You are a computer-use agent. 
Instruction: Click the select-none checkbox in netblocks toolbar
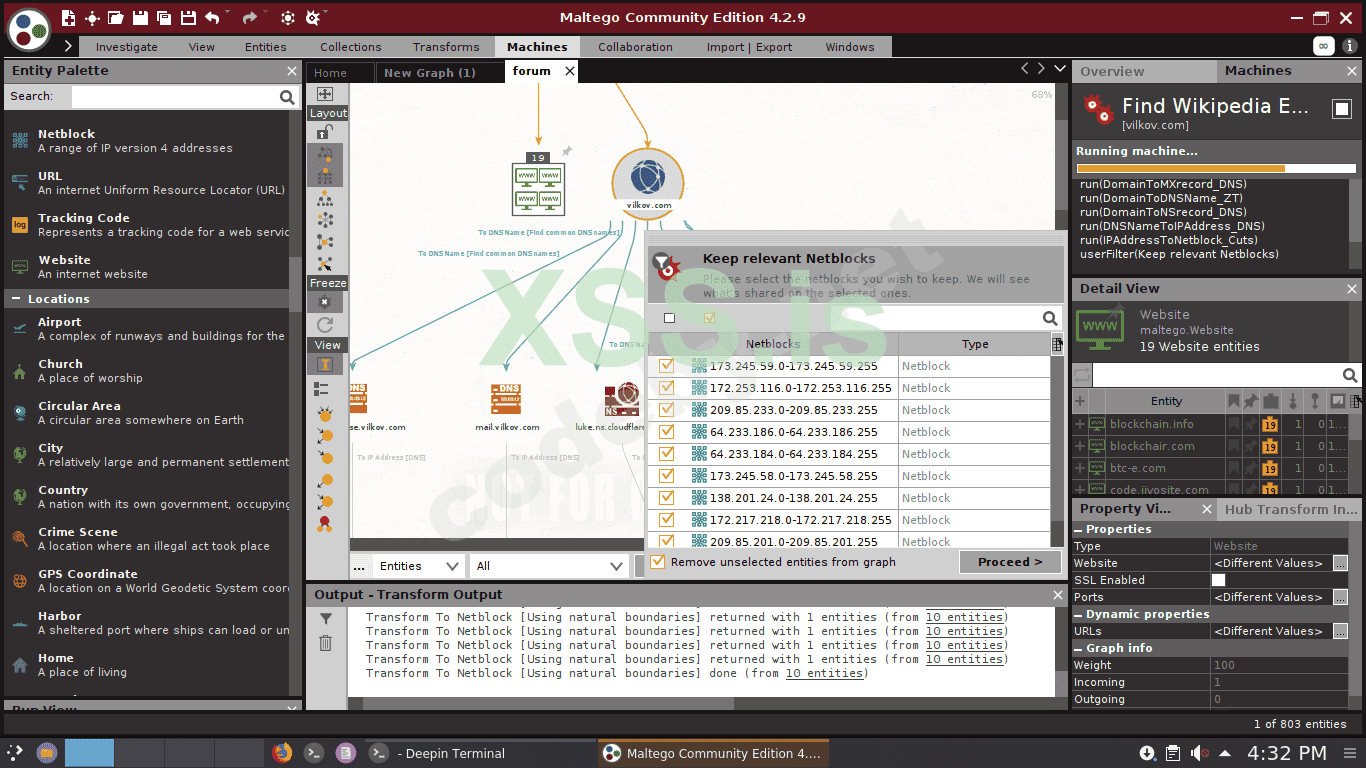click(669, 318)
